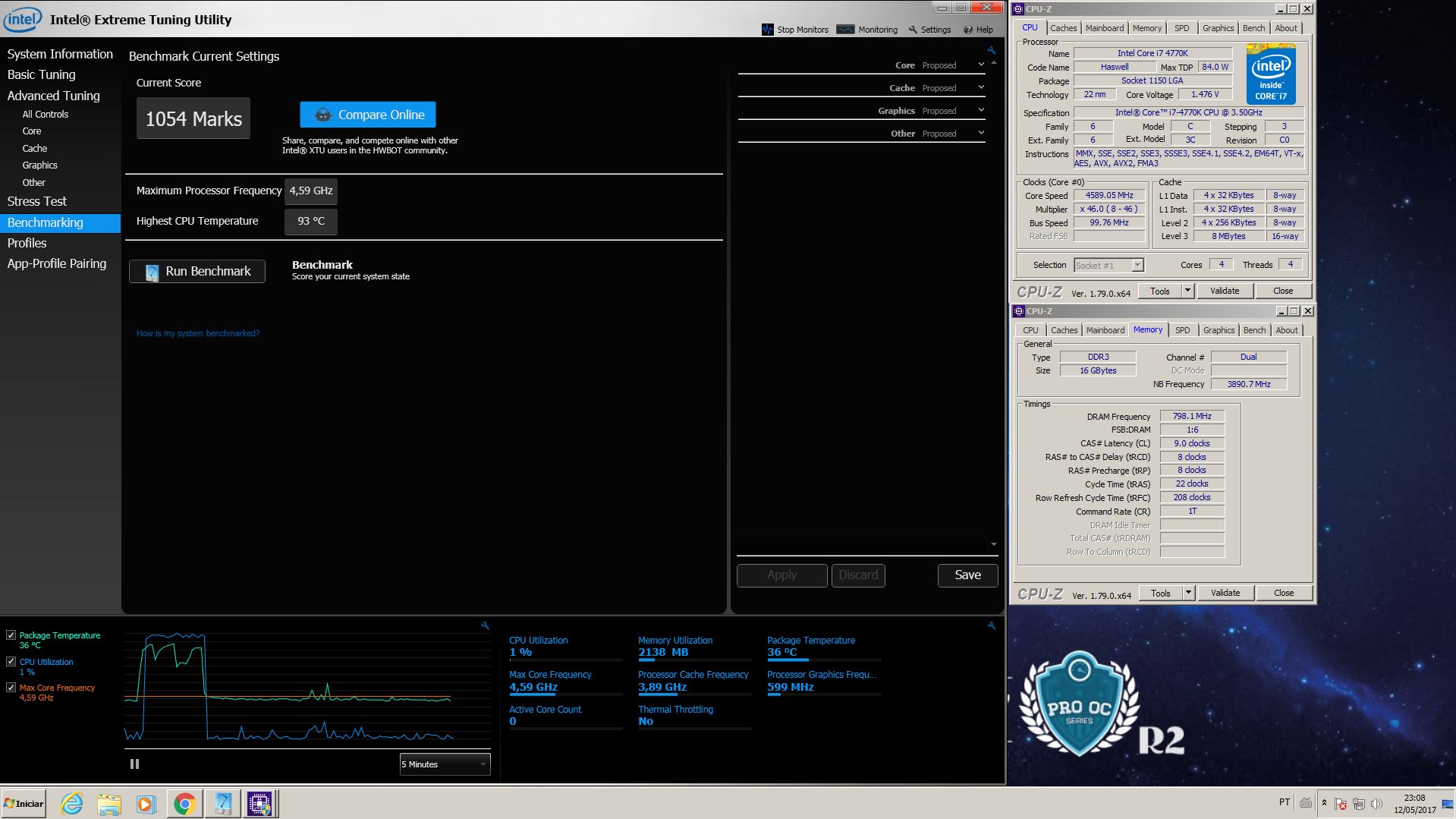Open volume speaker tray icon
This screenshot has width=1456, height=819.
coord(1376,804)
